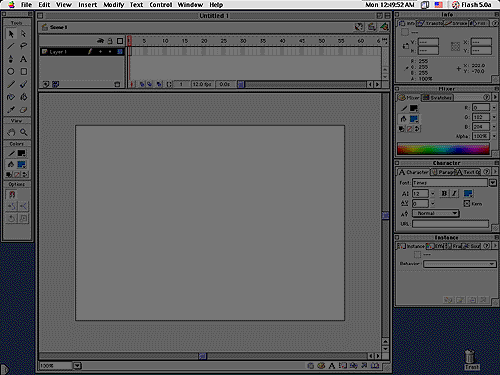The width and height of the screenshot is (500, 375).
Task: Select the Ink Bottle tool
Action: click(x=11, y=97)
